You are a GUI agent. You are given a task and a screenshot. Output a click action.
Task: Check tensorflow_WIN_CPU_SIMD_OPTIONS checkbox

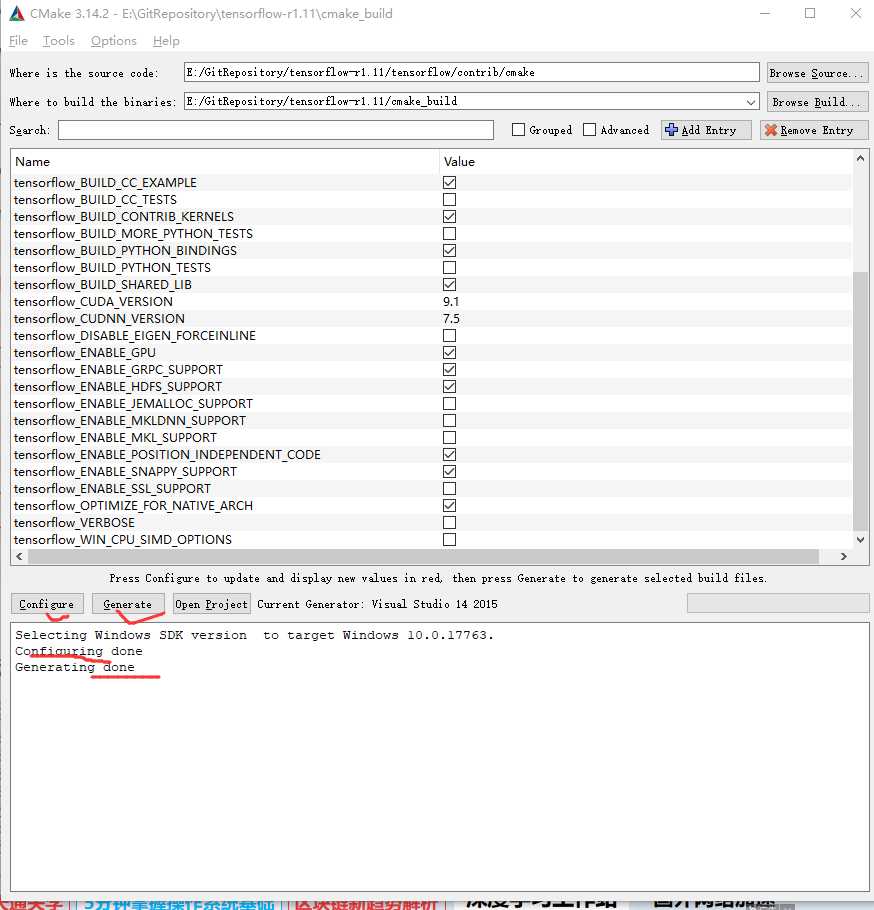click(449, 539)
